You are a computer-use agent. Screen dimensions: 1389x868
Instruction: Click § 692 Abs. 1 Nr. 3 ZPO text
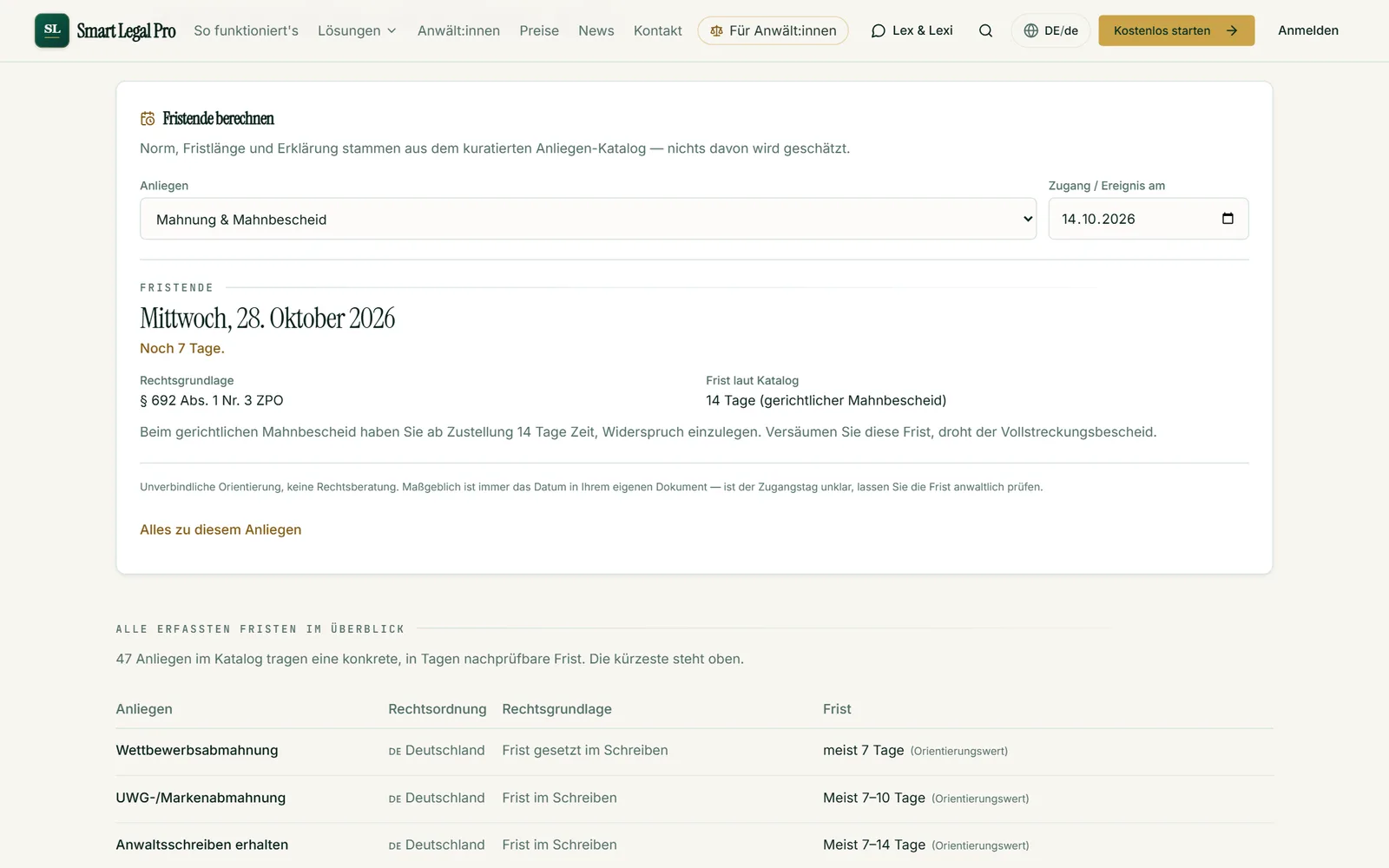point(212,400)
